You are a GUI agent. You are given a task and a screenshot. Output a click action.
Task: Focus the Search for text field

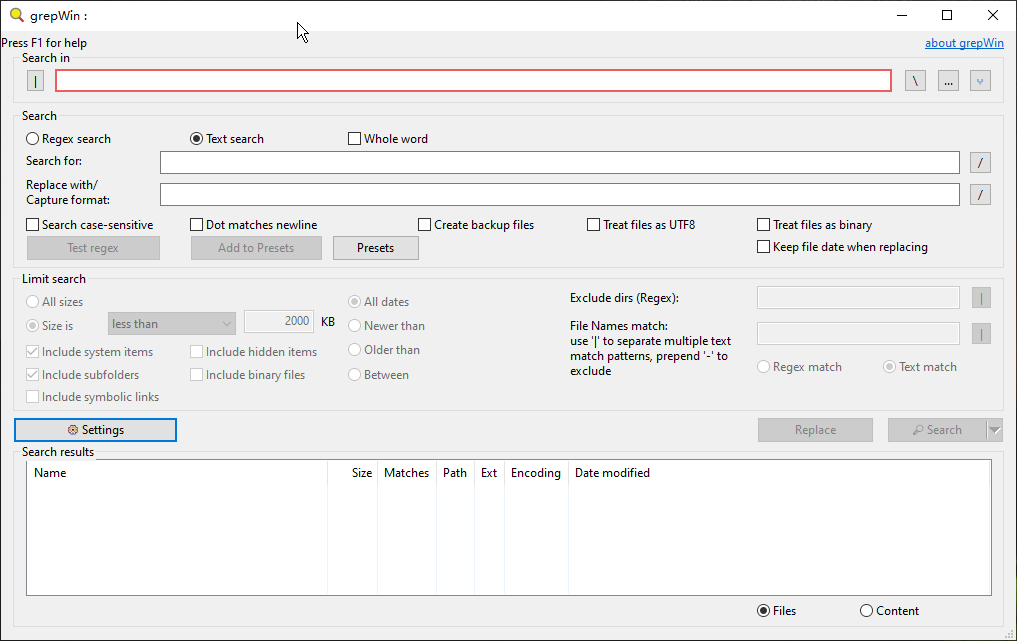click(x=560, y=162)
